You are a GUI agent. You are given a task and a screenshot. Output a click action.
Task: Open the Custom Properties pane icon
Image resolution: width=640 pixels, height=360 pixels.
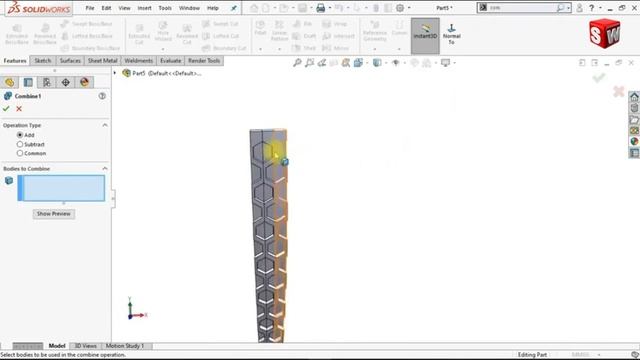[x=634, y=153]
